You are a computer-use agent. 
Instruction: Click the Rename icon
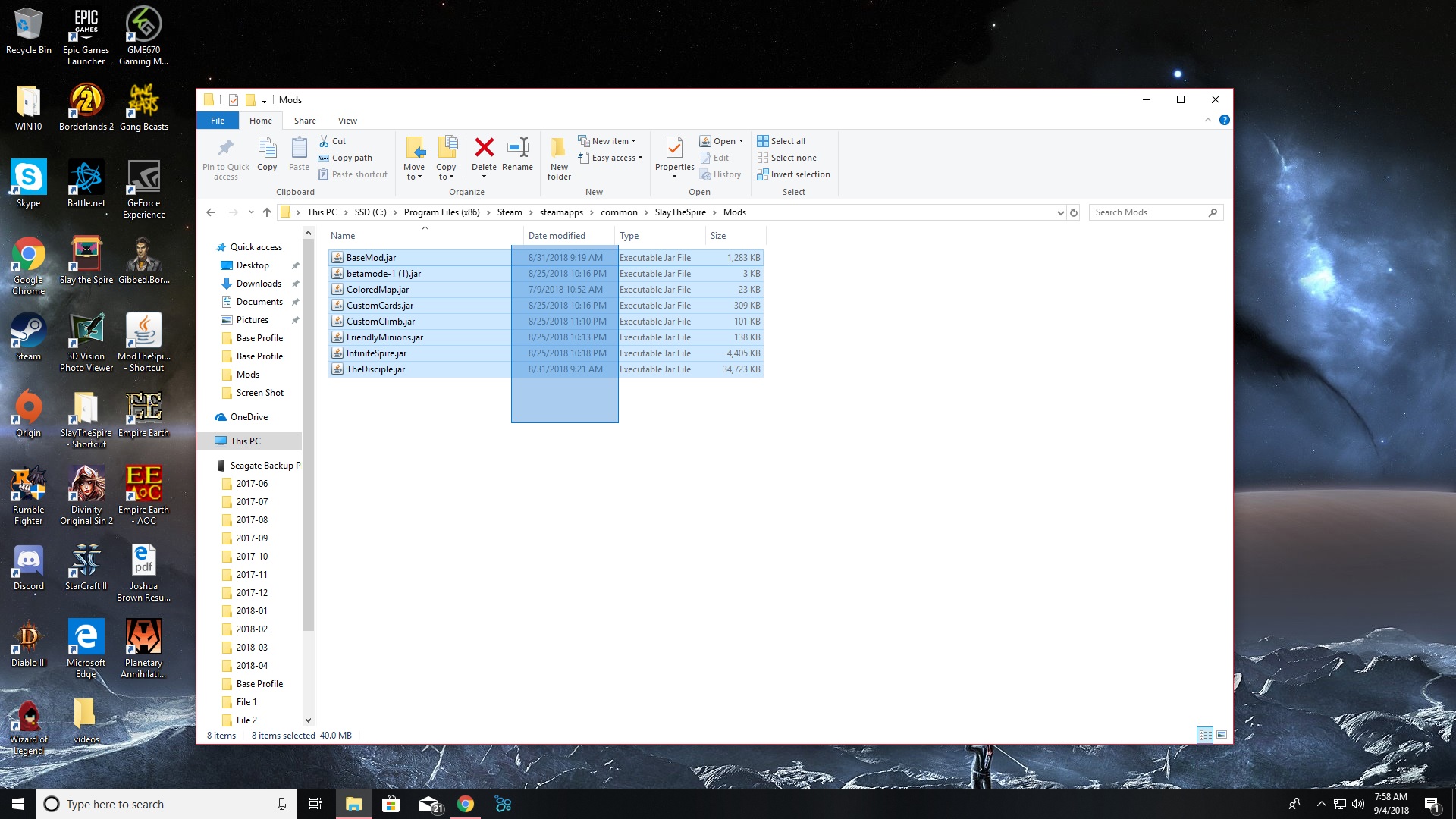coord(518,152)
